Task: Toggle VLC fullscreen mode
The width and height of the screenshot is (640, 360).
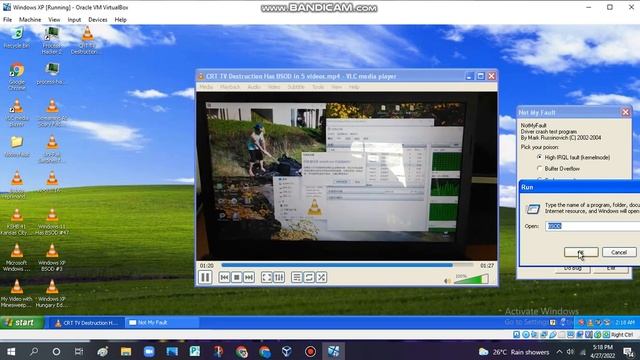Action: (x=267, y=278)
